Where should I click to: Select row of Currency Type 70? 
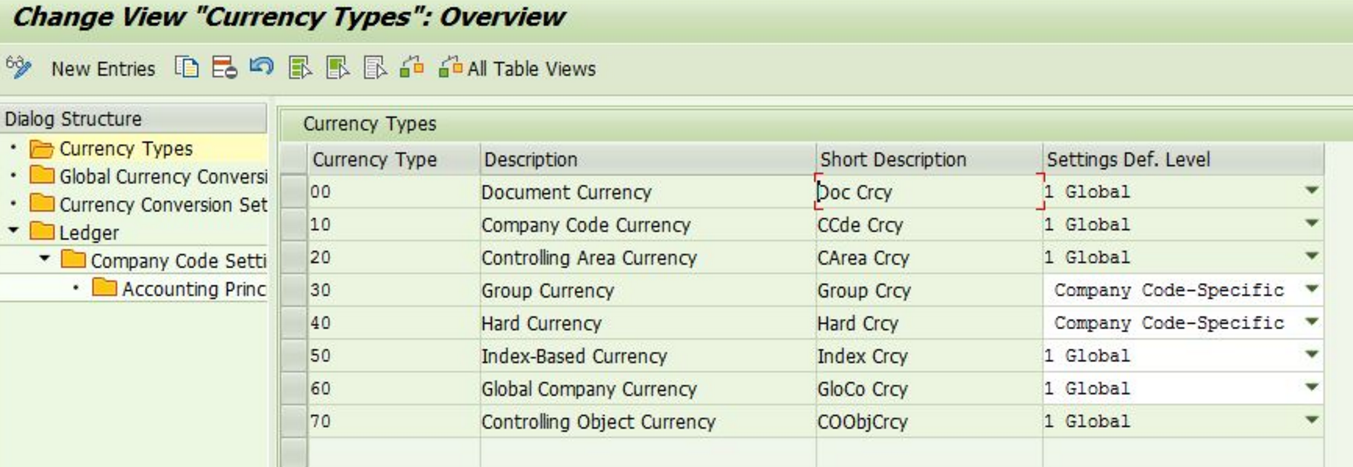coord(293,422)
